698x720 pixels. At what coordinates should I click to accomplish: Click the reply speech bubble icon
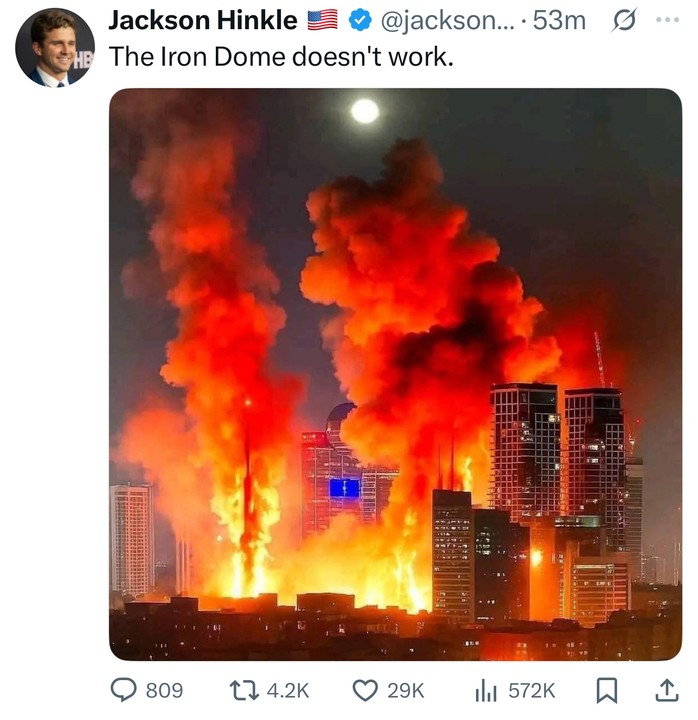(x=124, y=691)
